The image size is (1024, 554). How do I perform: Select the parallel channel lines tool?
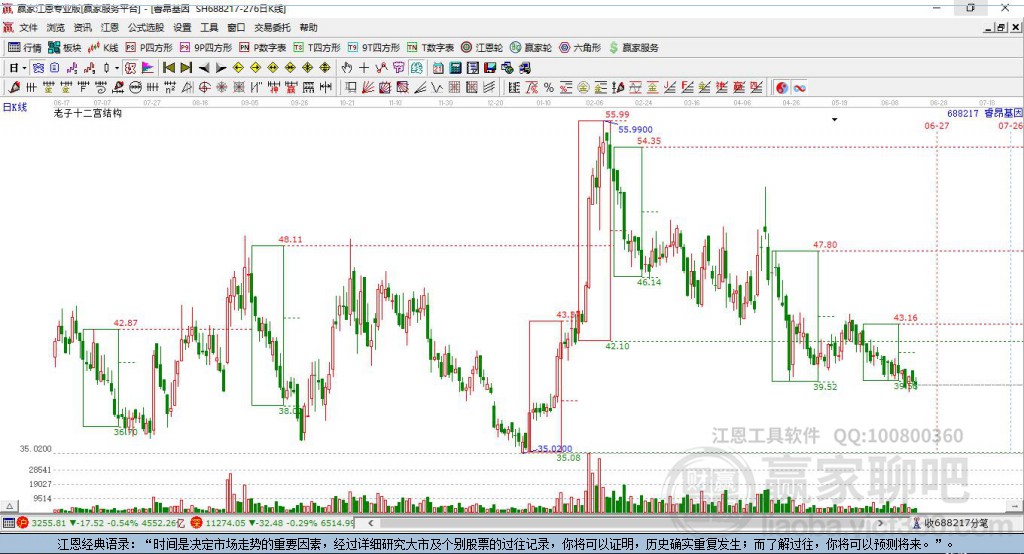pos(490,88)
